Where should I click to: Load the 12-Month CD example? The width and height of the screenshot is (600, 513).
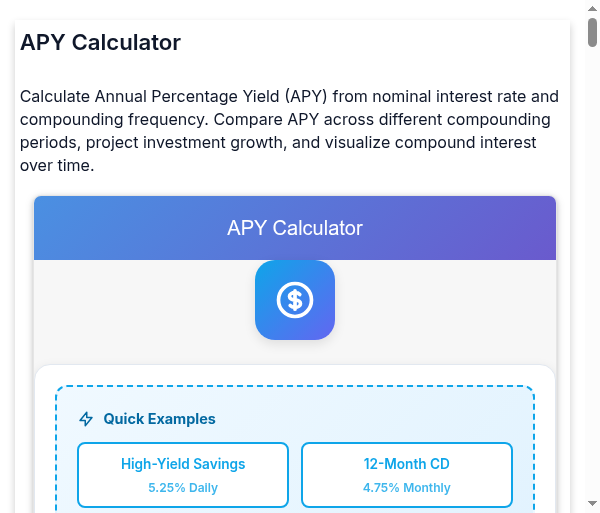pyautogui.click(x=406, y=475)
